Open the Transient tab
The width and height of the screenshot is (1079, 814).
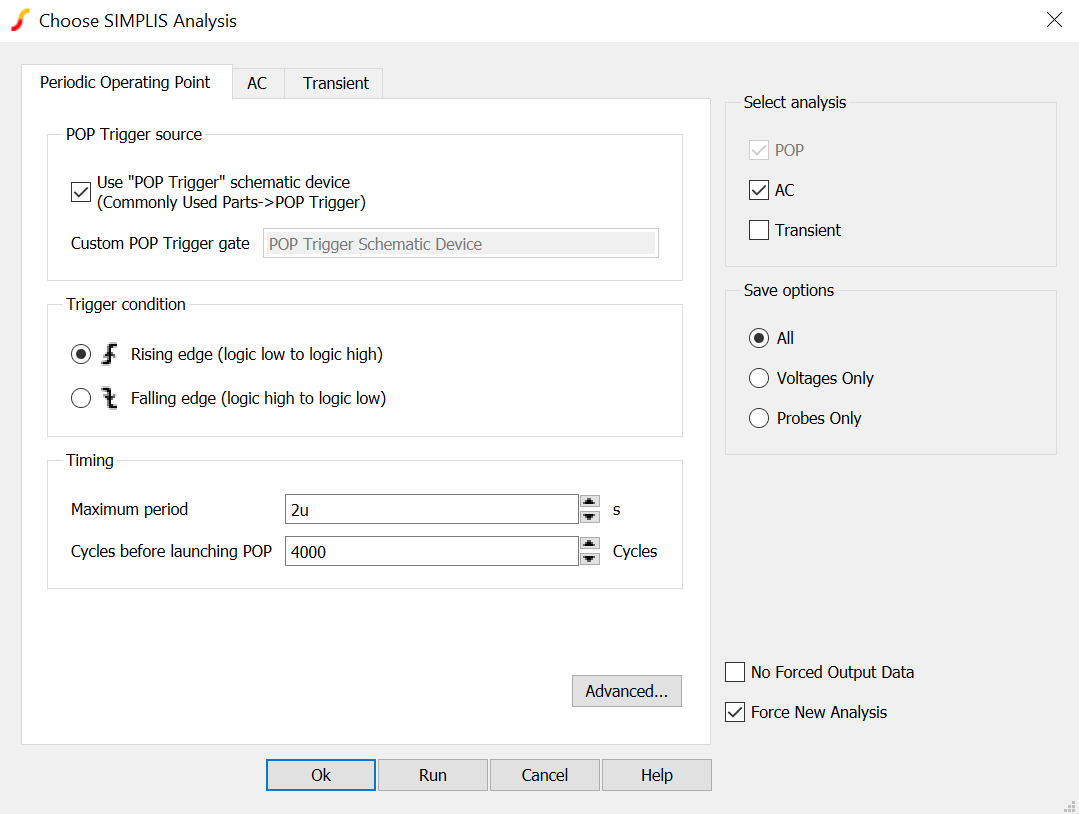coord(336,83)
